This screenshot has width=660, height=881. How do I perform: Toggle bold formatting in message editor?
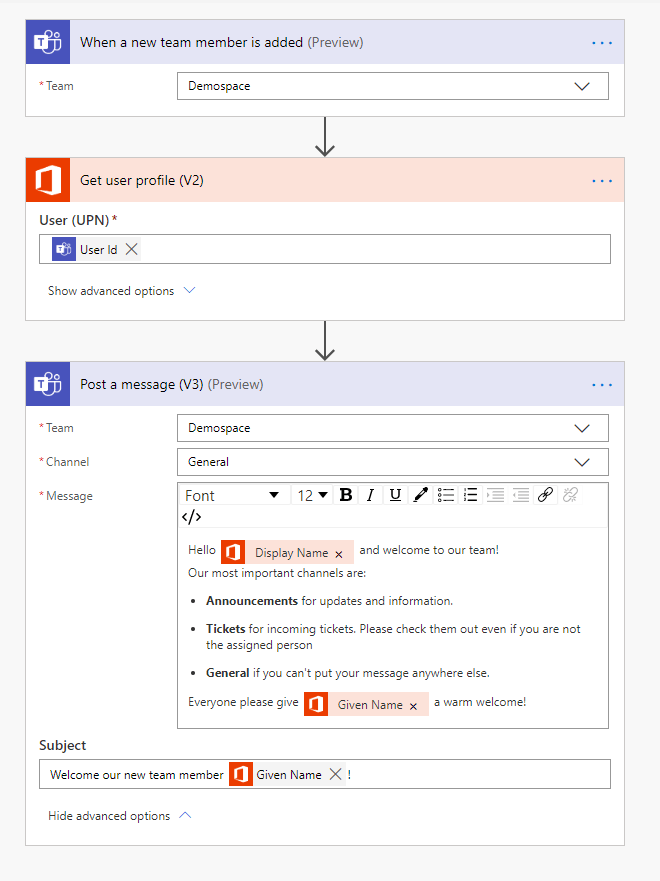click(x=346, y=495)
